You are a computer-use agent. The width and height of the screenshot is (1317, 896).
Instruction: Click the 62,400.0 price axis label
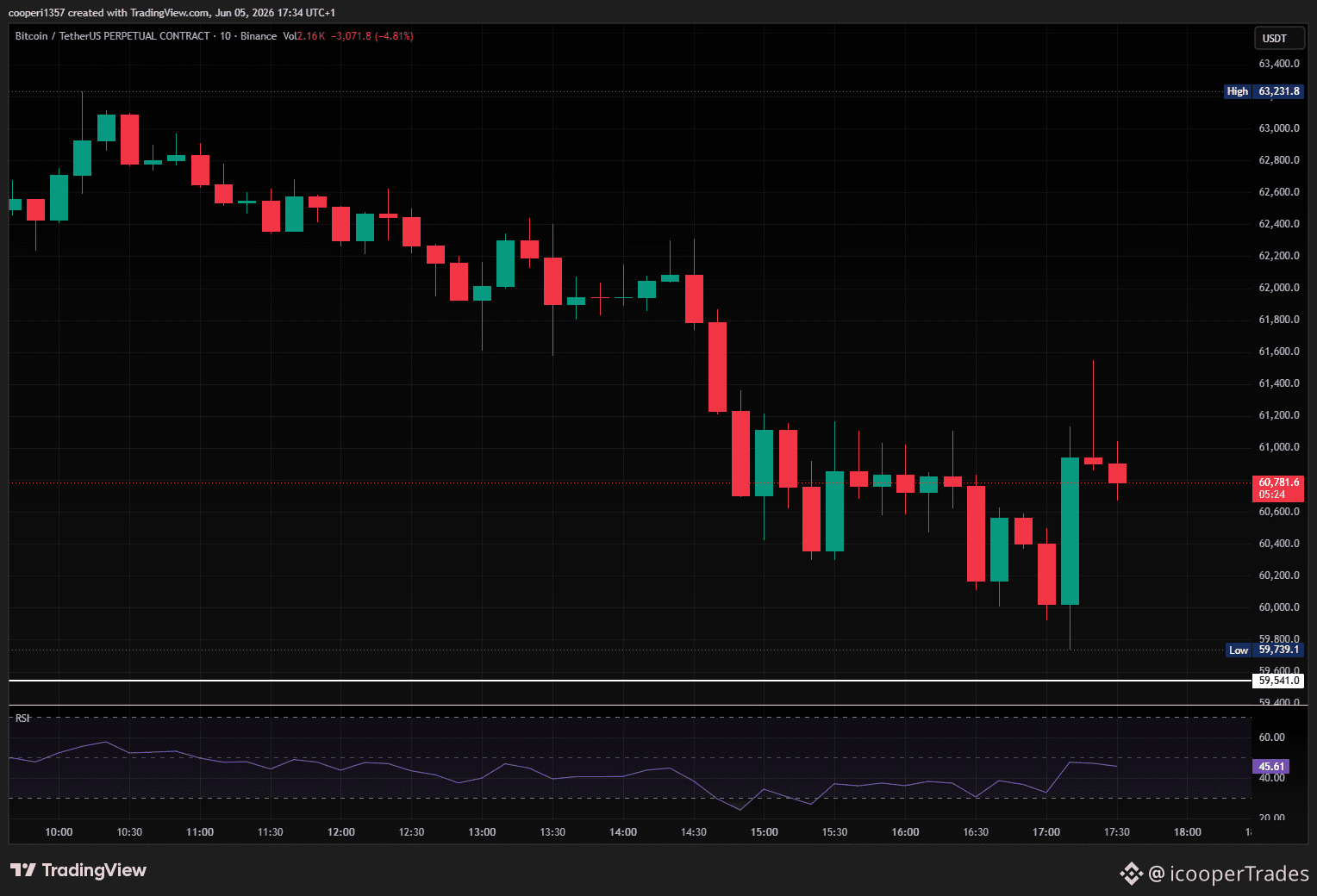click(x=1279, y=224)
